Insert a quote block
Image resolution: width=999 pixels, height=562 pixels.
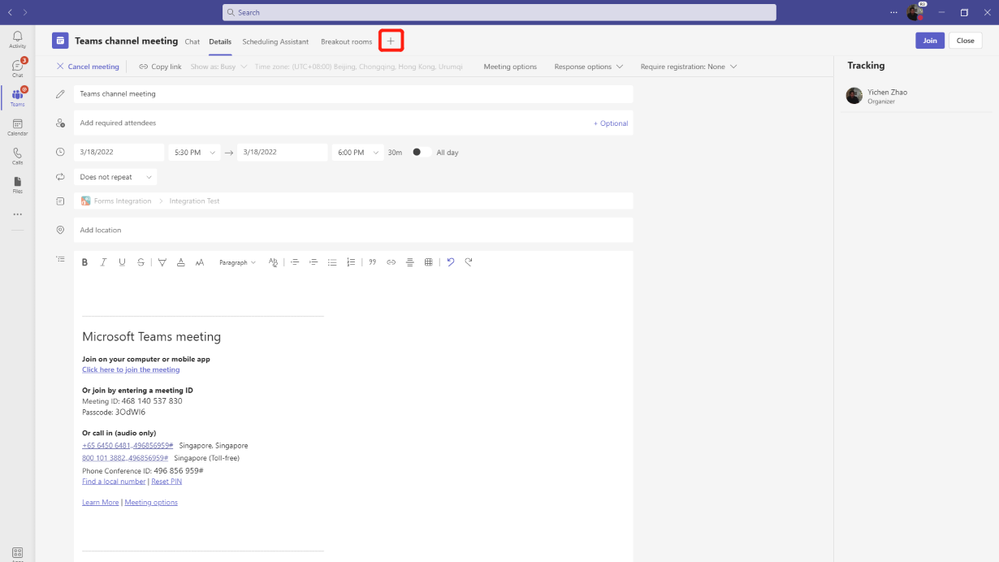pos(372,262)
